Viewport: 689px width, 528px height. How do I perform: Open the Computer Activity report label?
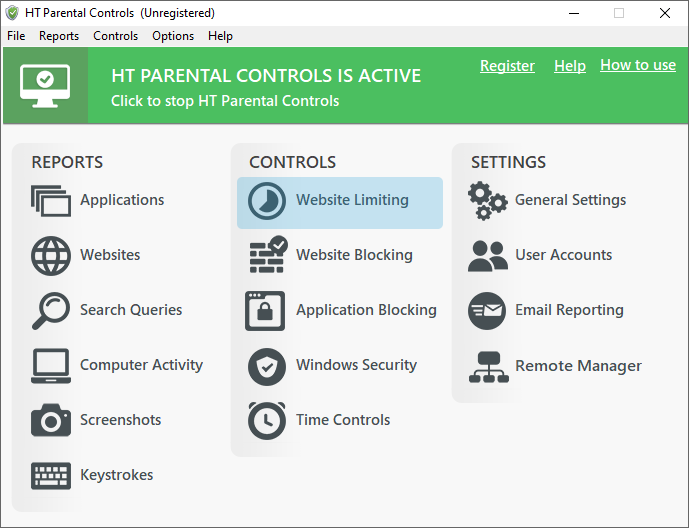pyautogui.click(x=141, y=365)
